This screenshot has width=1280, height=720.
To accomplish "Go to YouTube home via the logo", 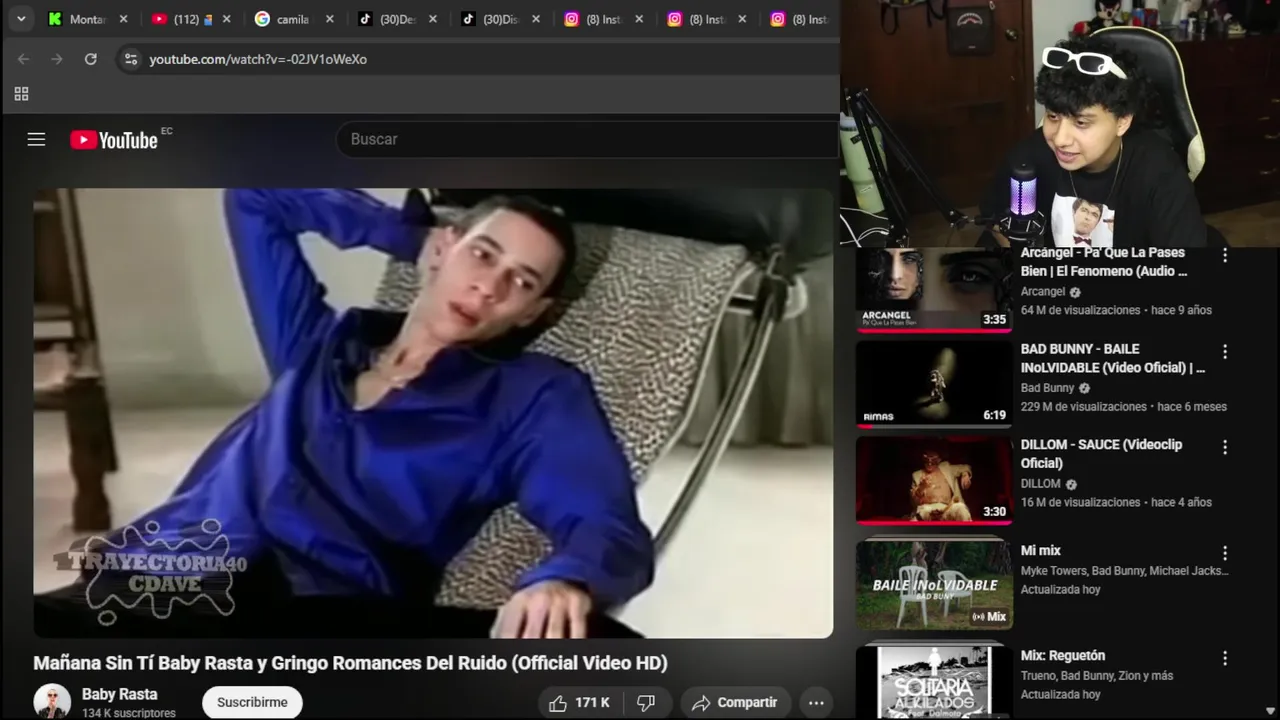I will coord(114,140).
